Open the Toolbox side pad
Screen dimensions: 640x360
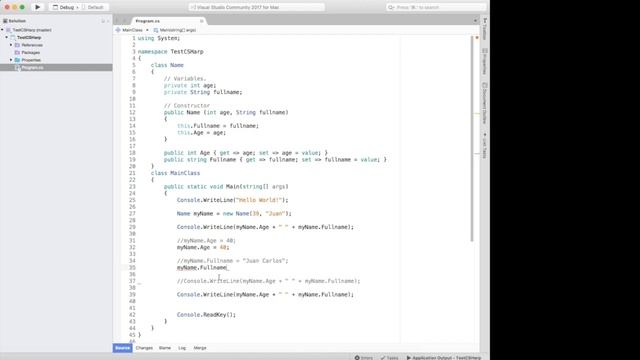pos(485,29)
